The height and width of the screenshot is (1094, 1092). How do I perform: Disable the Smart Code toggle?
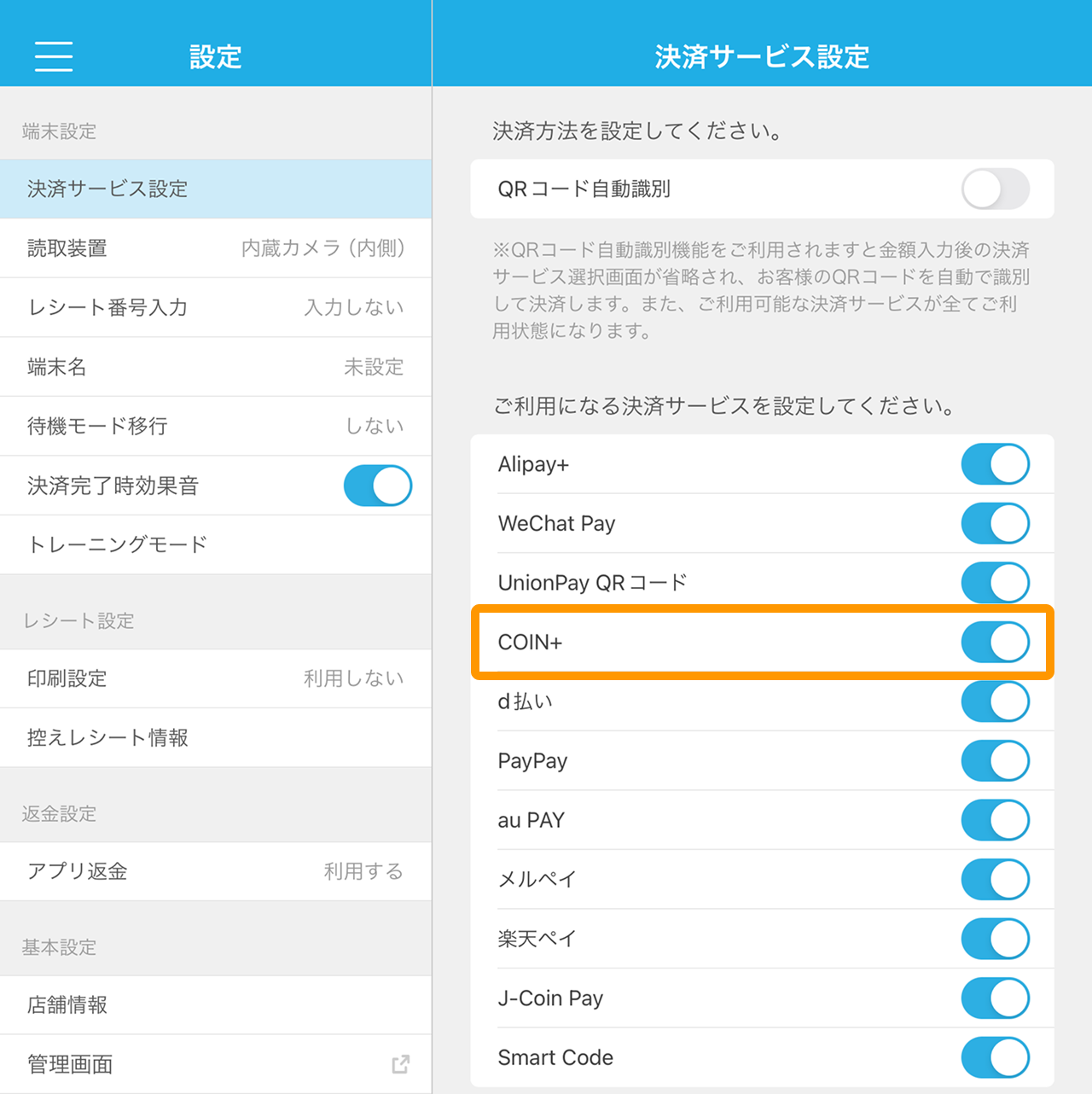click(995, 1057)
